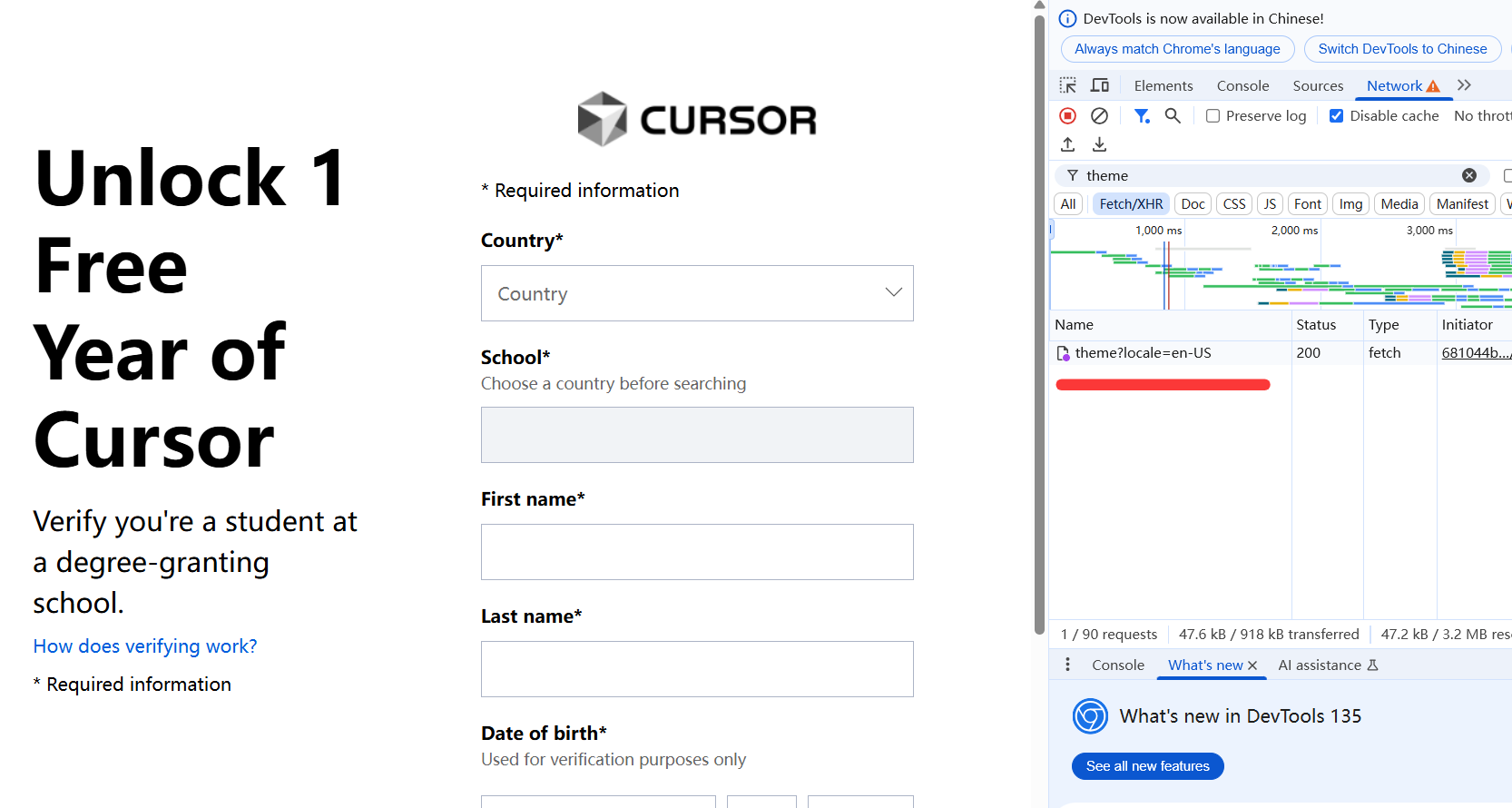Close the What's new drawer tab

(1252, 665)
